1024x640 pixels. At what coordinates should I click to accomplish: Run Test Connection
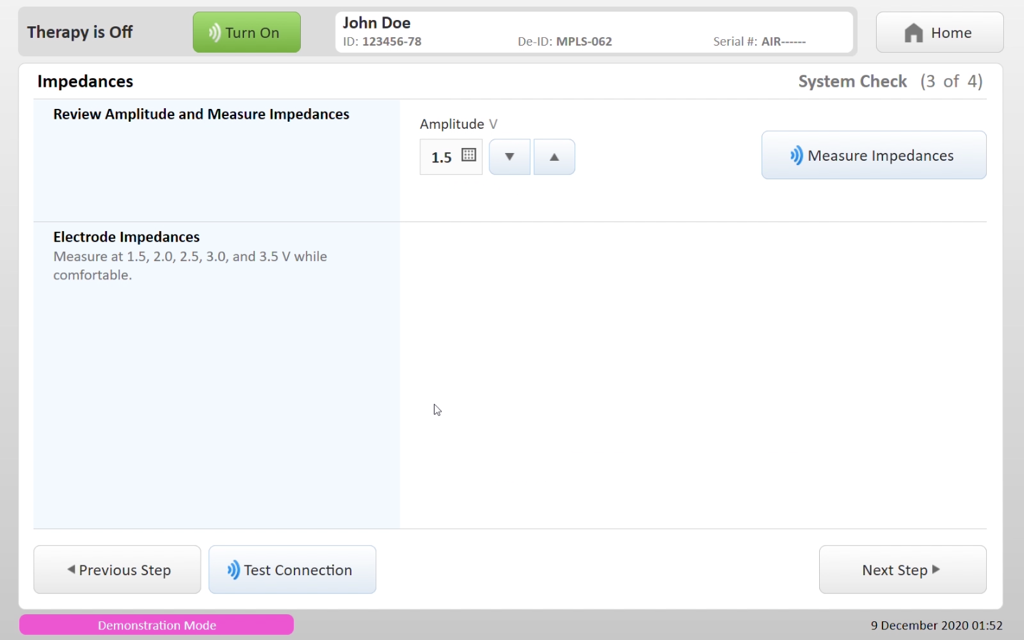292,570
